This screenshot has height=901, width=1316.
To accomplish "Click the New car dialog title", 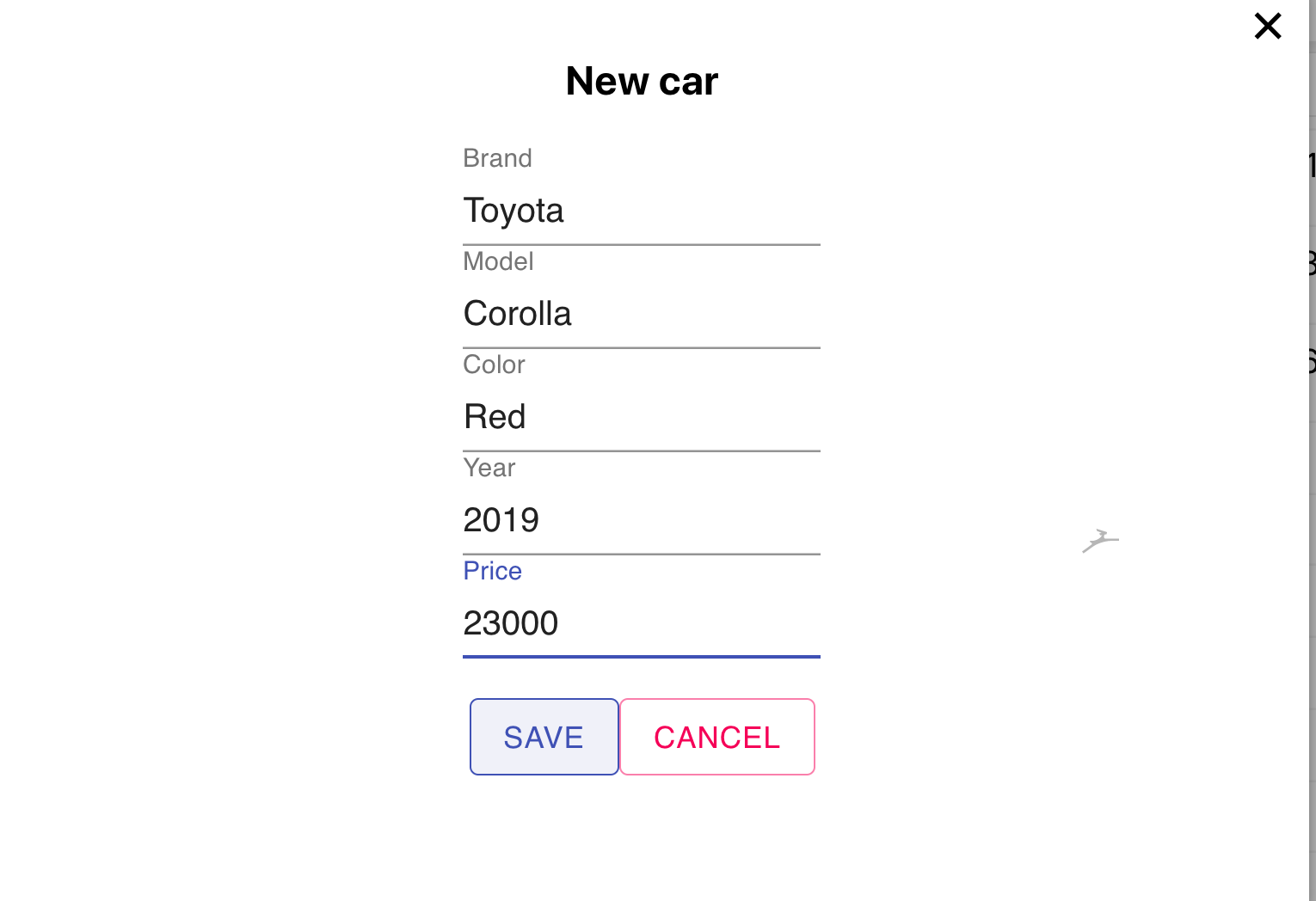I will tap(641, 80).
